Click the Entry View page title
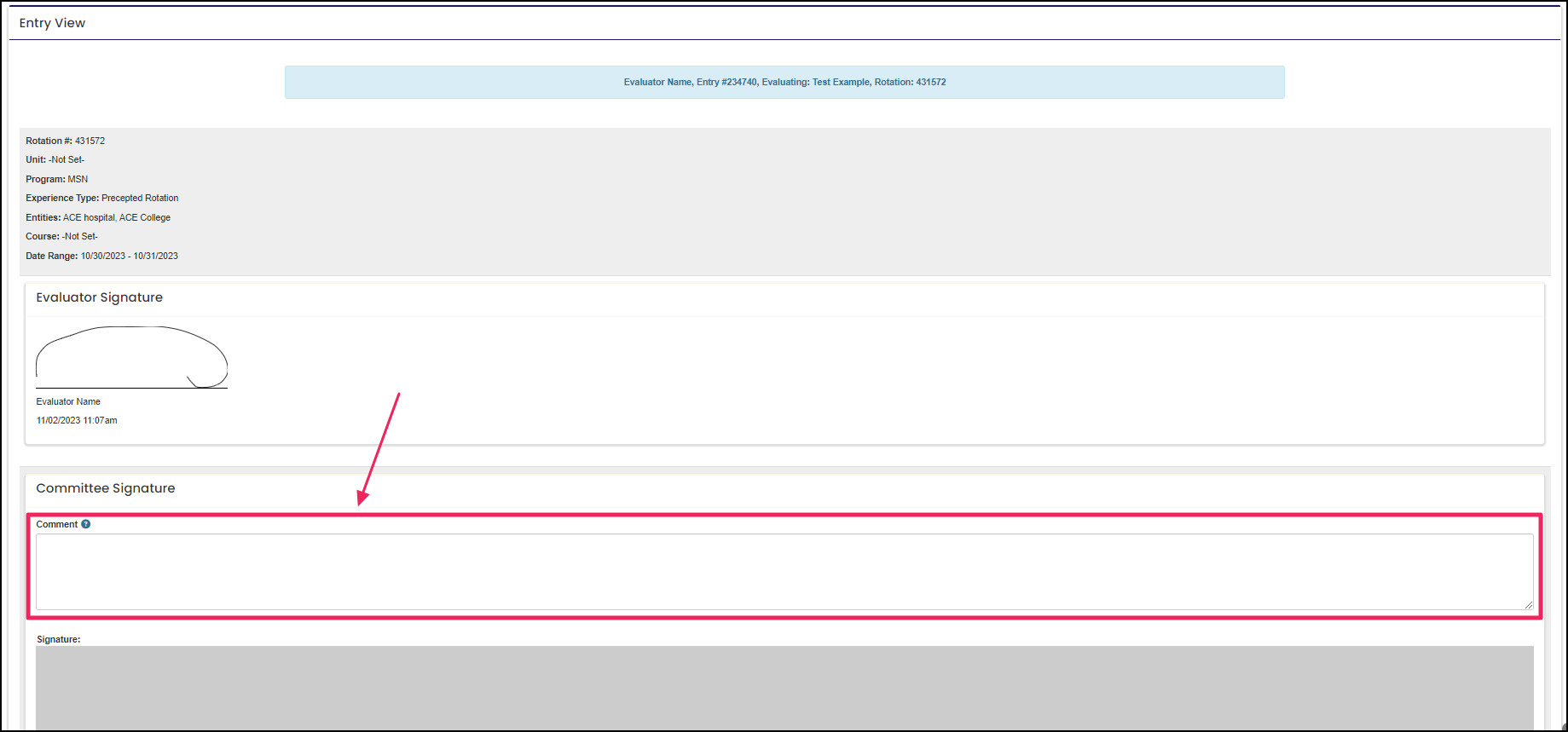1568x732 pixels. (52, 23)
